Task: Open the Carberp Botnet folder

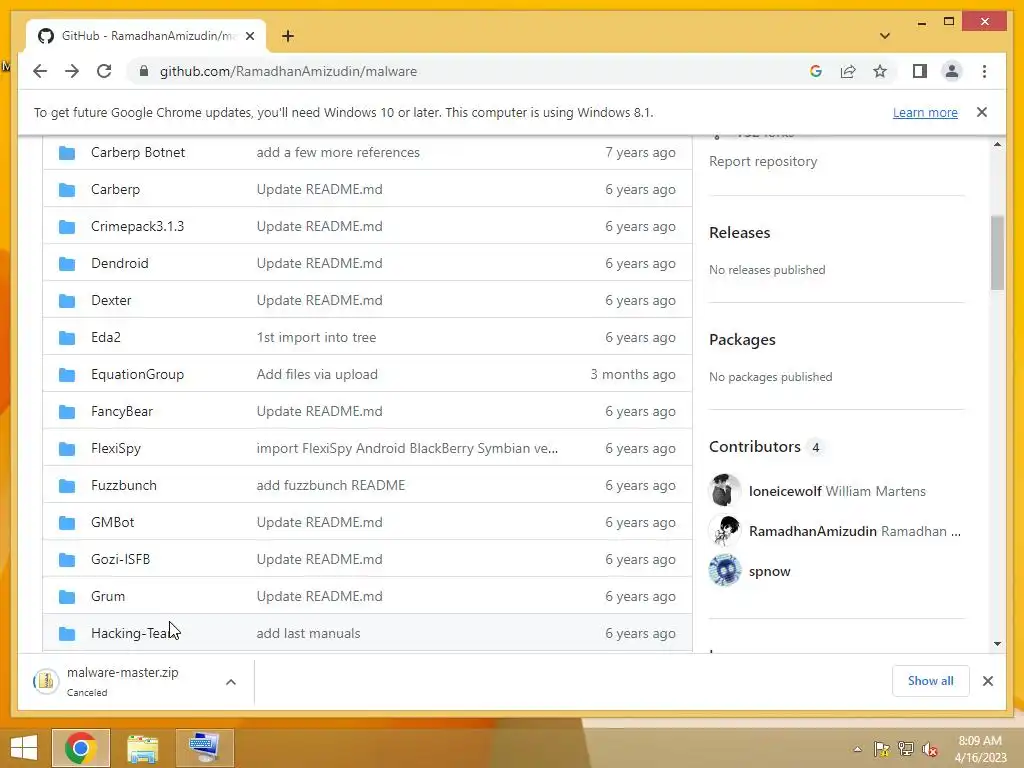Action: tap(138, 152)
